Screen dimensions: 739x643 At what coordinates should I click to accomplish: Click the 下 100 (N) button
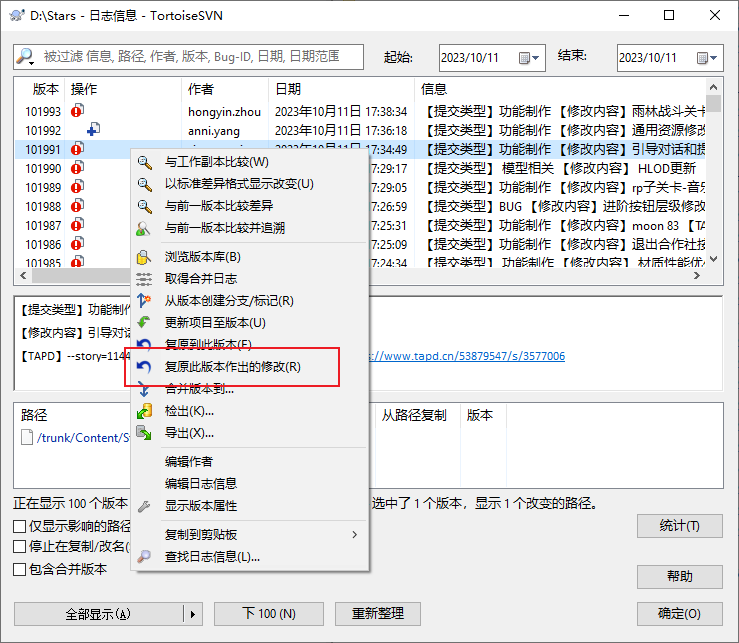[x=269, y=613]
